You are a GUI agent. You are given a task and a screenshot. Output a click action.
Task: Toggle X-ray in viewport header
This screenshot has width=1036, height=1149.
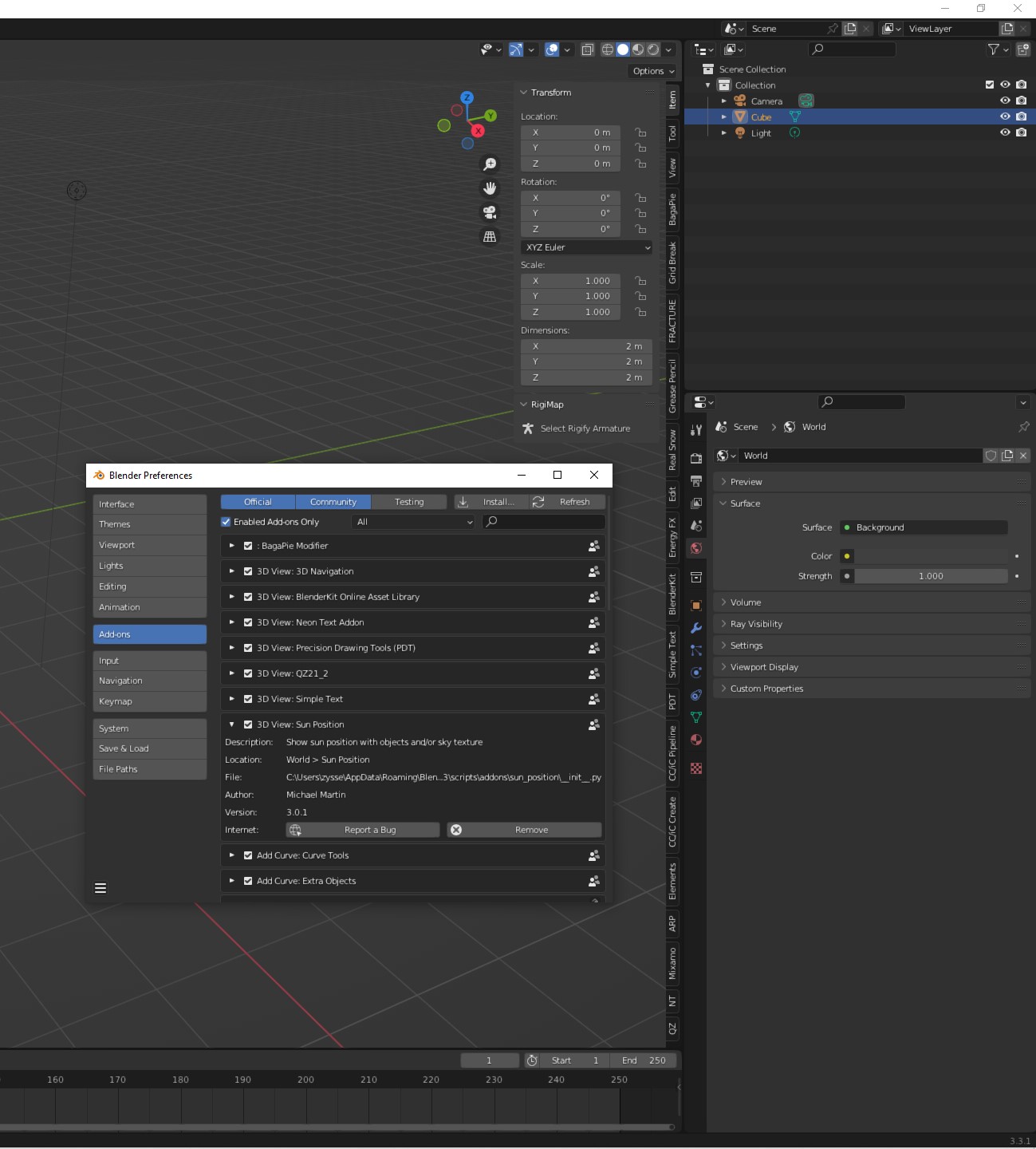(588, 49)
